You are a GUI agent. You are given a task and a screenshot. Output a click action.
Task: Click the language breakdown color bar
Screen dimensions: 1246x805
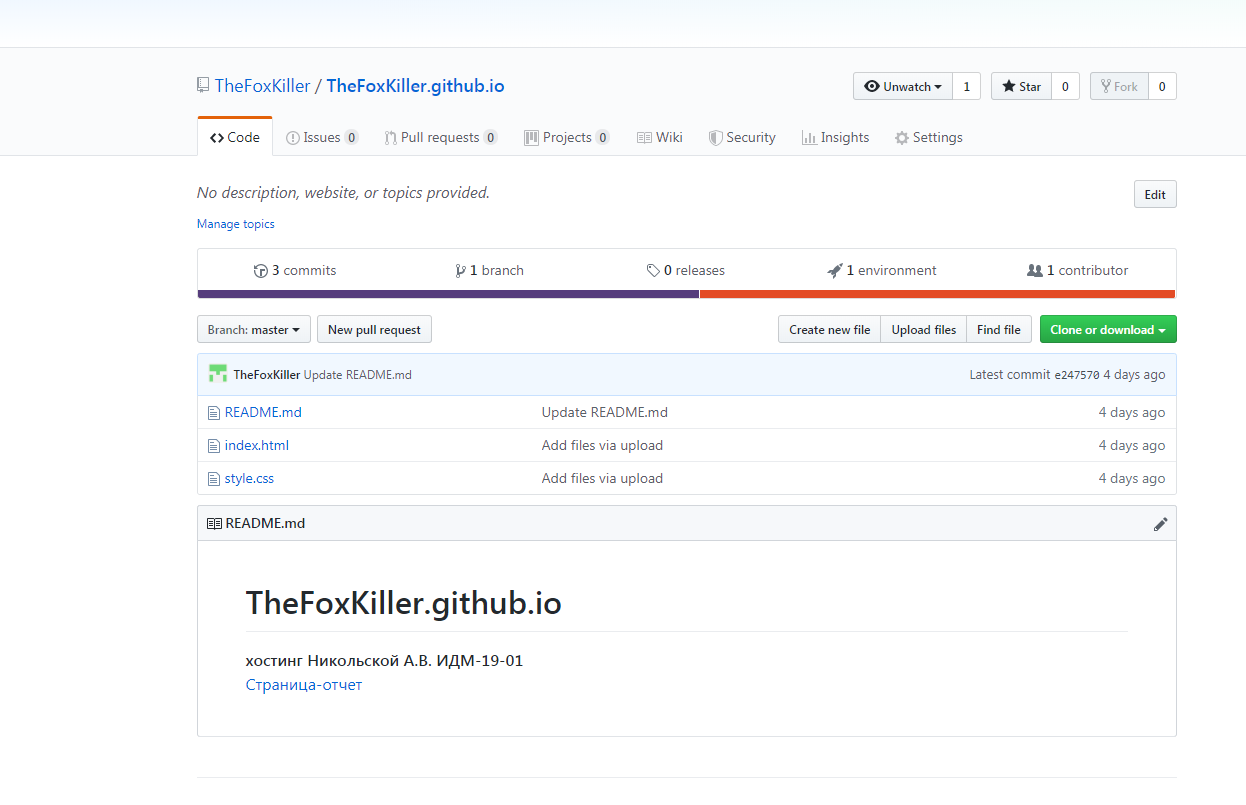(686, 294)
